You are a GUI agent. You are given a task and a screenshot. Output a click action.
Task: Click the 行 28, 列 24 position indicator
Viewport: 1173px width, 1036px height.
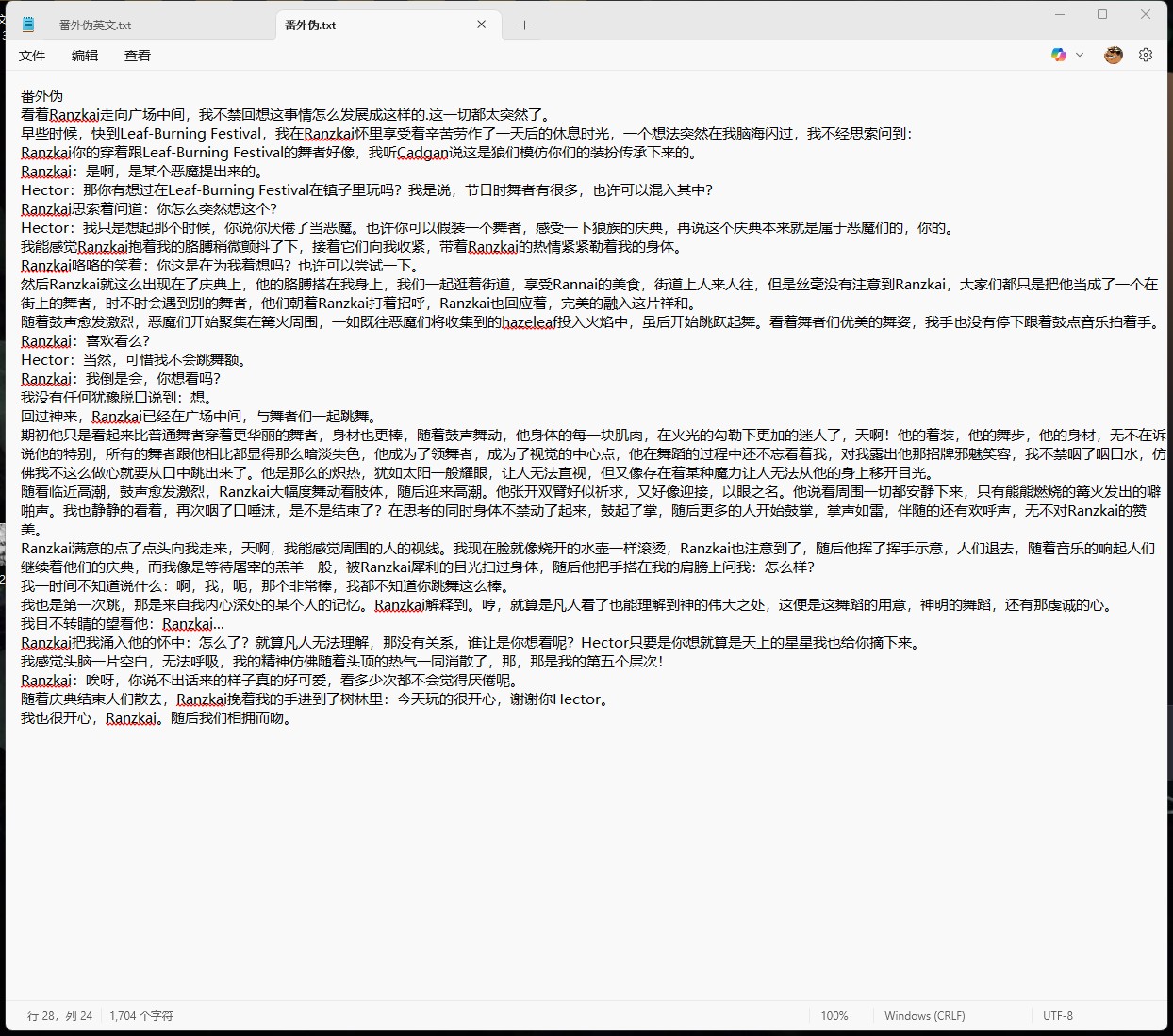coord(60,1015)
